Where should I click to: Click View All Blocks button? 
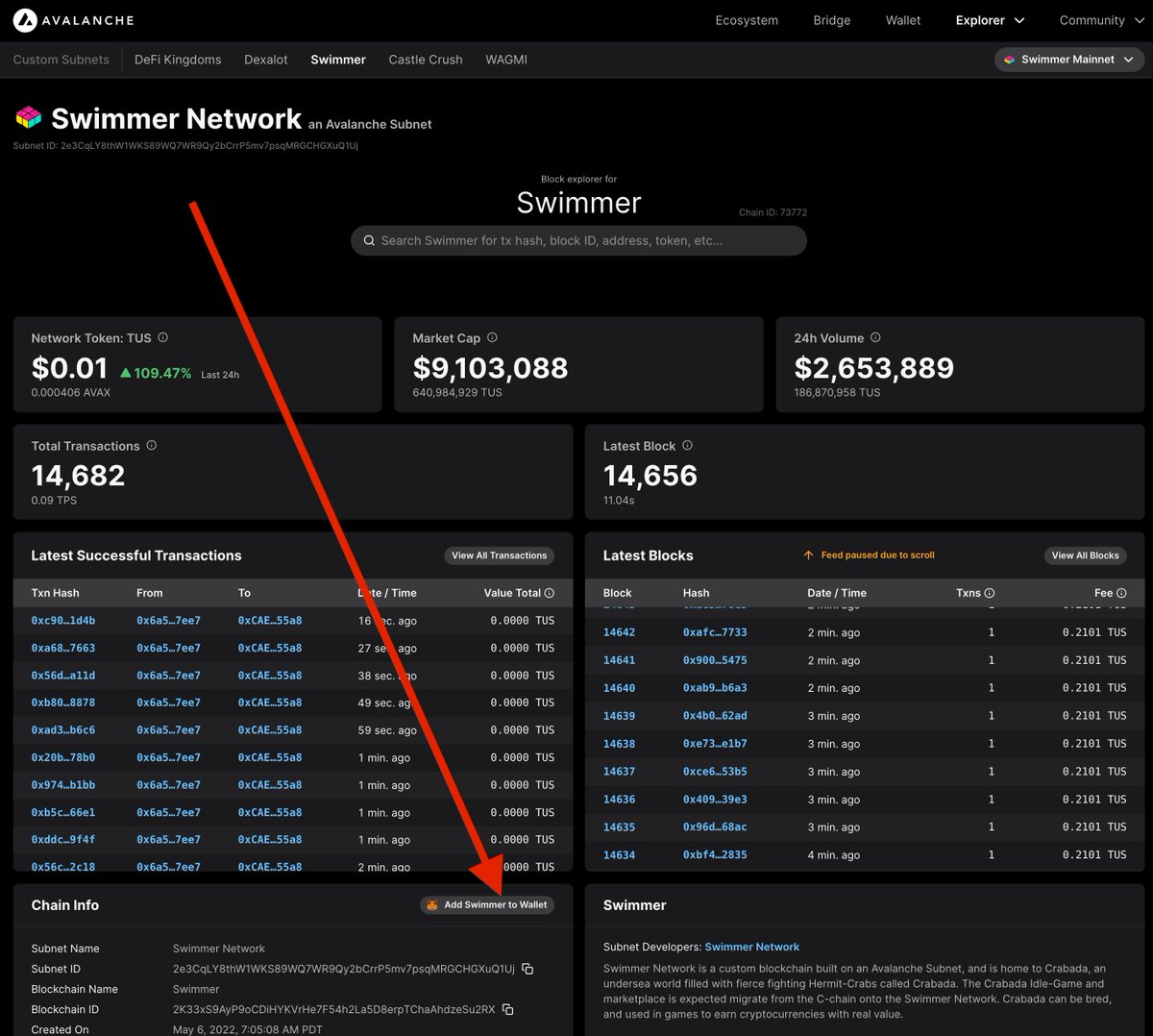[1086, 555]
